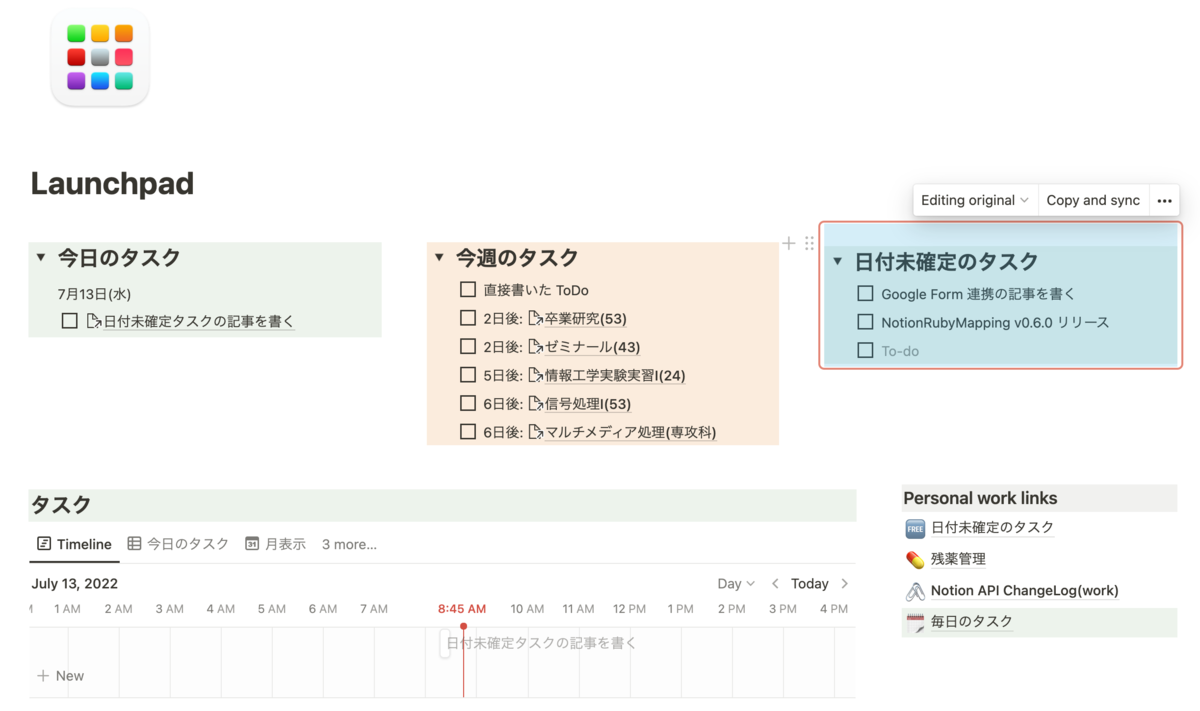Open the Editing original dropdown
1200x711 pixels.
(x=975, y=200)
